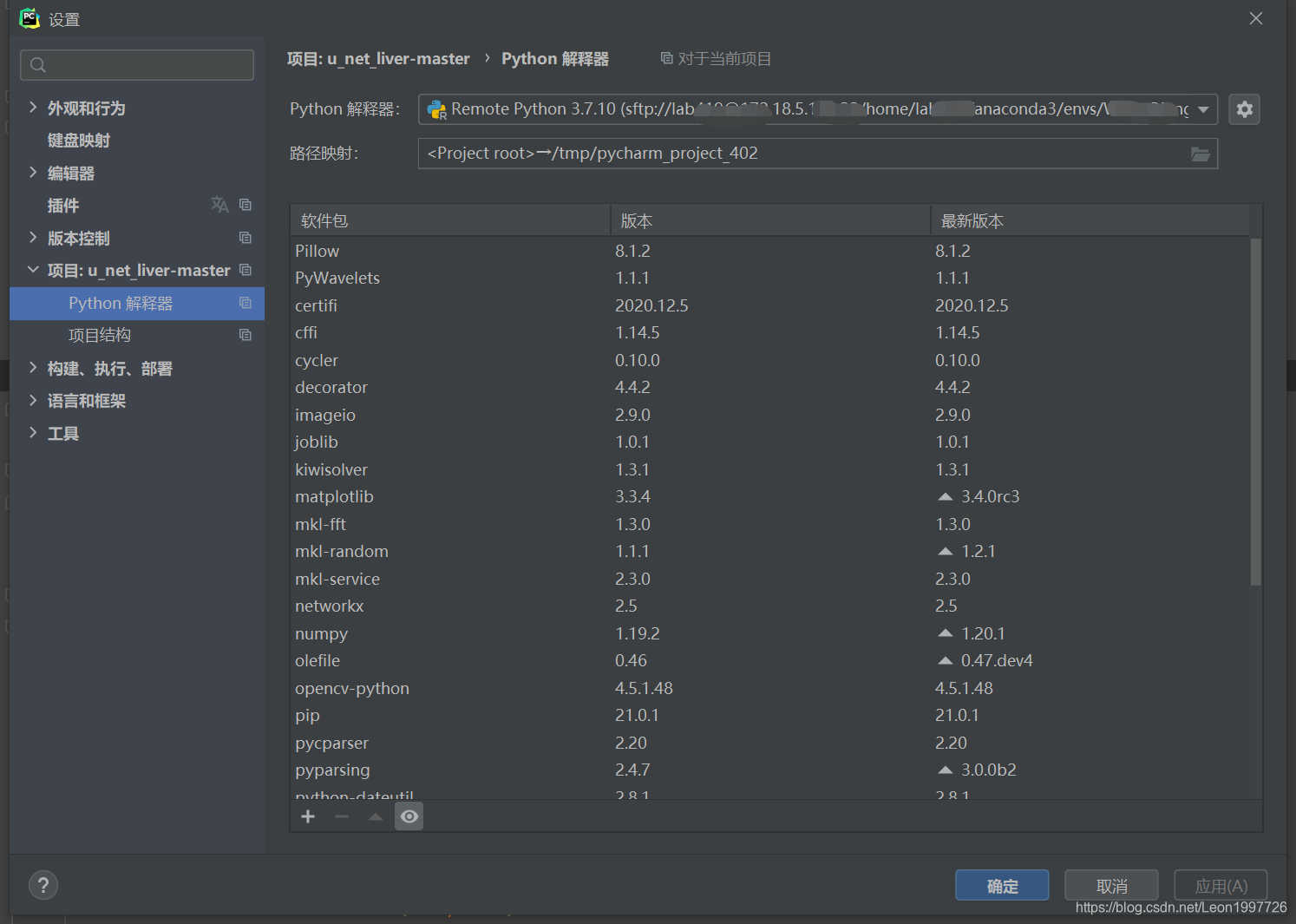
Task: Click copy icon beside 项目: u_net_liver-master
Action: 245,270
